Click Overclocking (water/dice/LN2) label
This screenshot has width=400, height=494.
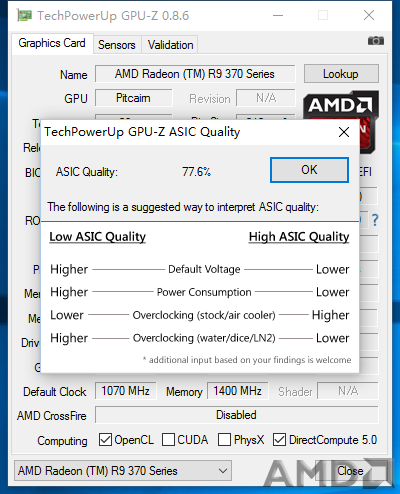point(204,338)
